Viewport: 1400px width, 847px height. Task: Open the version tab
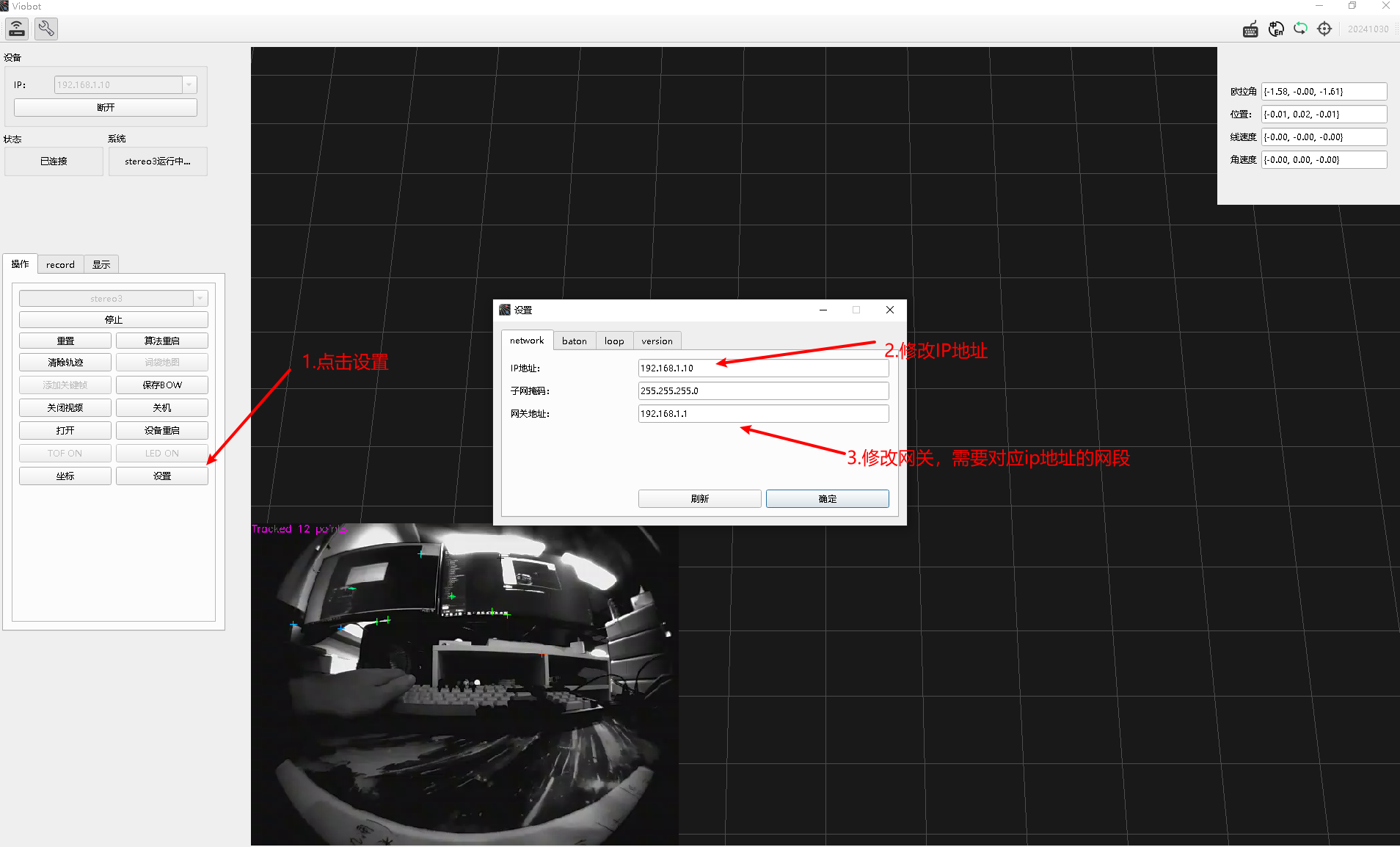click(657, 341)
